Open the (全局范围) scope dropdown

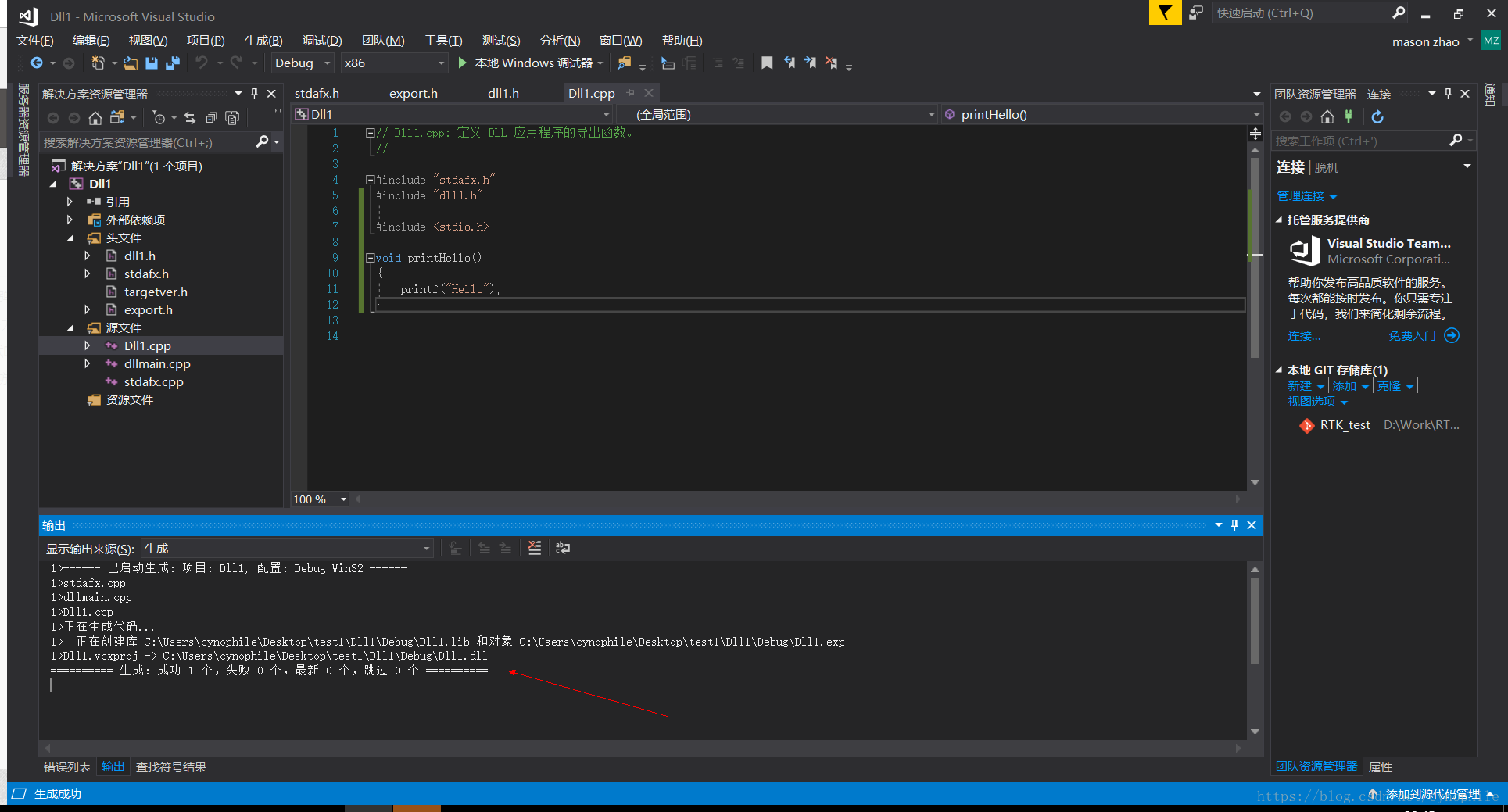coord(777,114)
